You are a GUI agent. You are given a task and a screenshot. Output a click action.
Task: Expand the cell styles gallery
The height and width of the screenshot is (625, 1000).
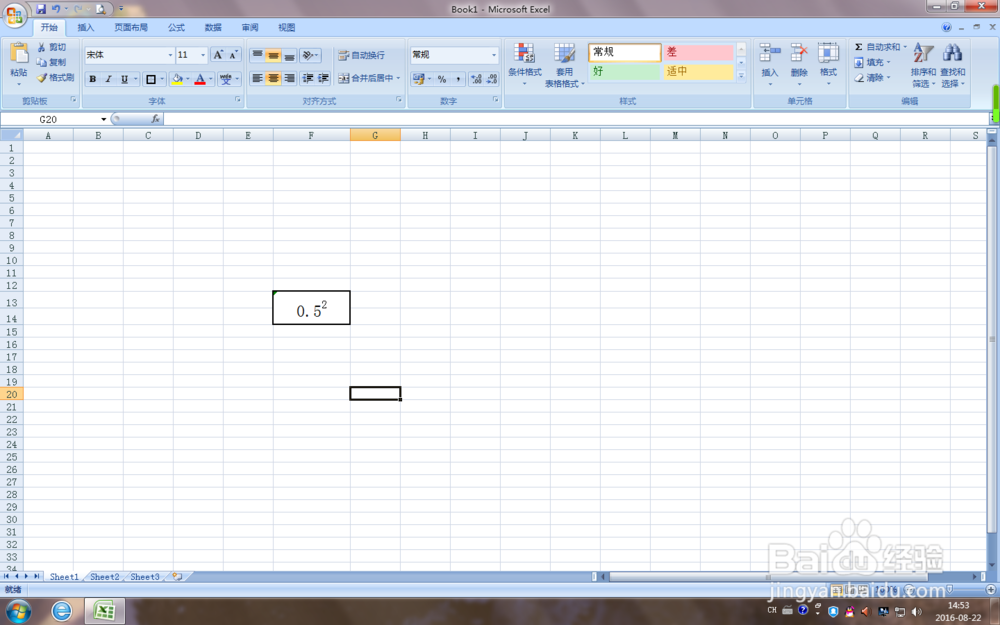pos(741,75)
